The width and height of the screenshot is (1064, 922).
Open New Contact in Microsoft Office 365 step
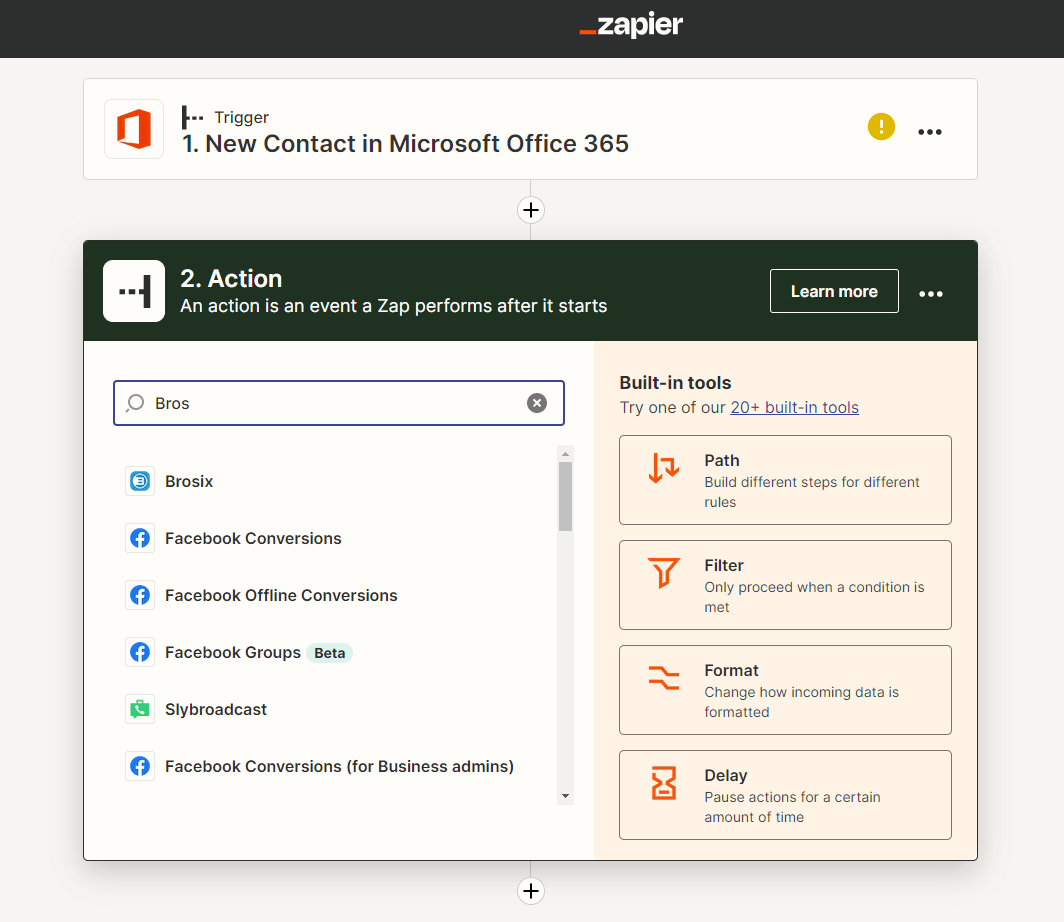click(x=530, y=129)
